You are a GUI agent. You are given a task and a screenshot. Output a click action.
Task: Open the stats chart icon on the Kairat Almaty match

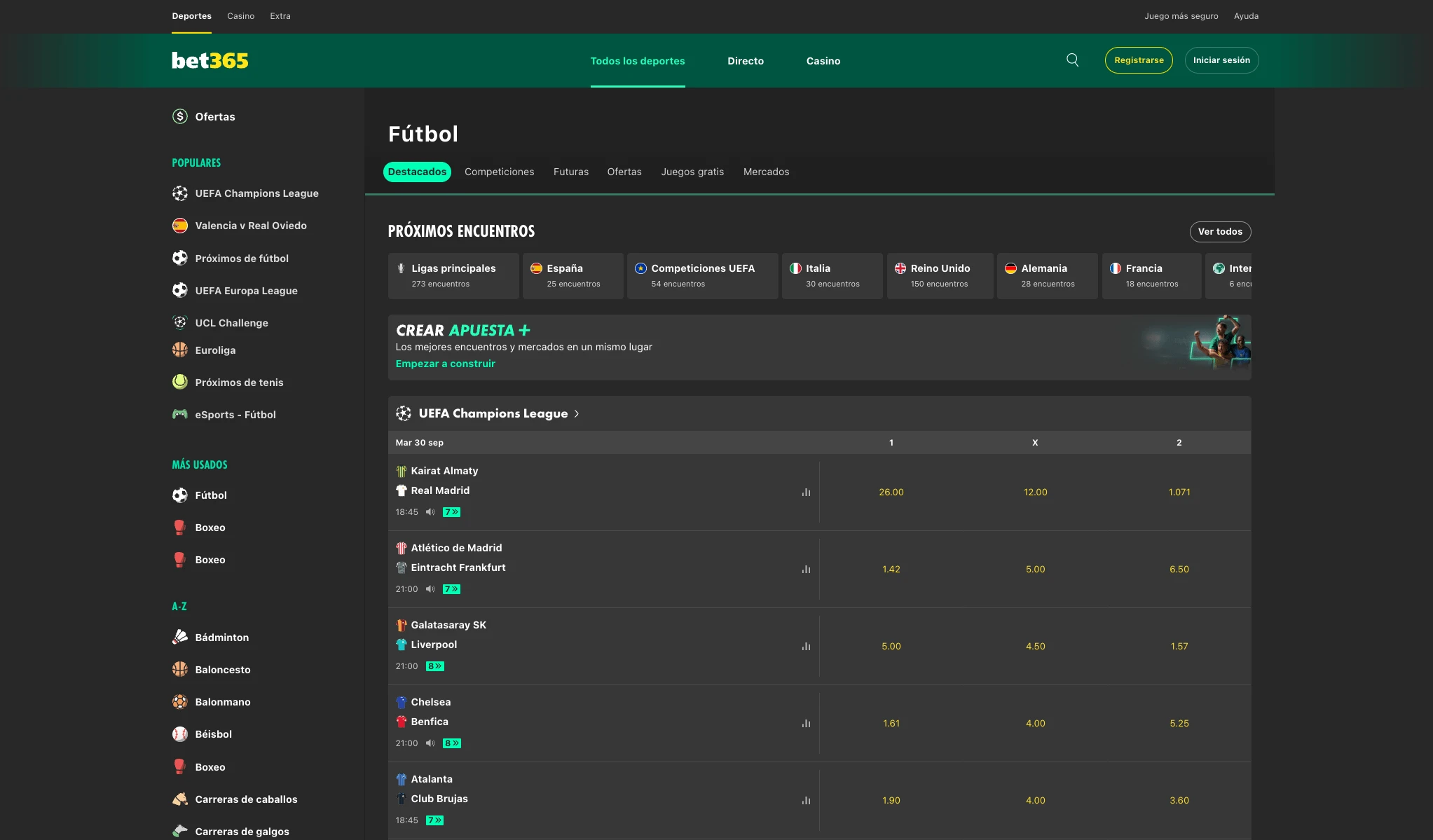click(x=806, y=492)
